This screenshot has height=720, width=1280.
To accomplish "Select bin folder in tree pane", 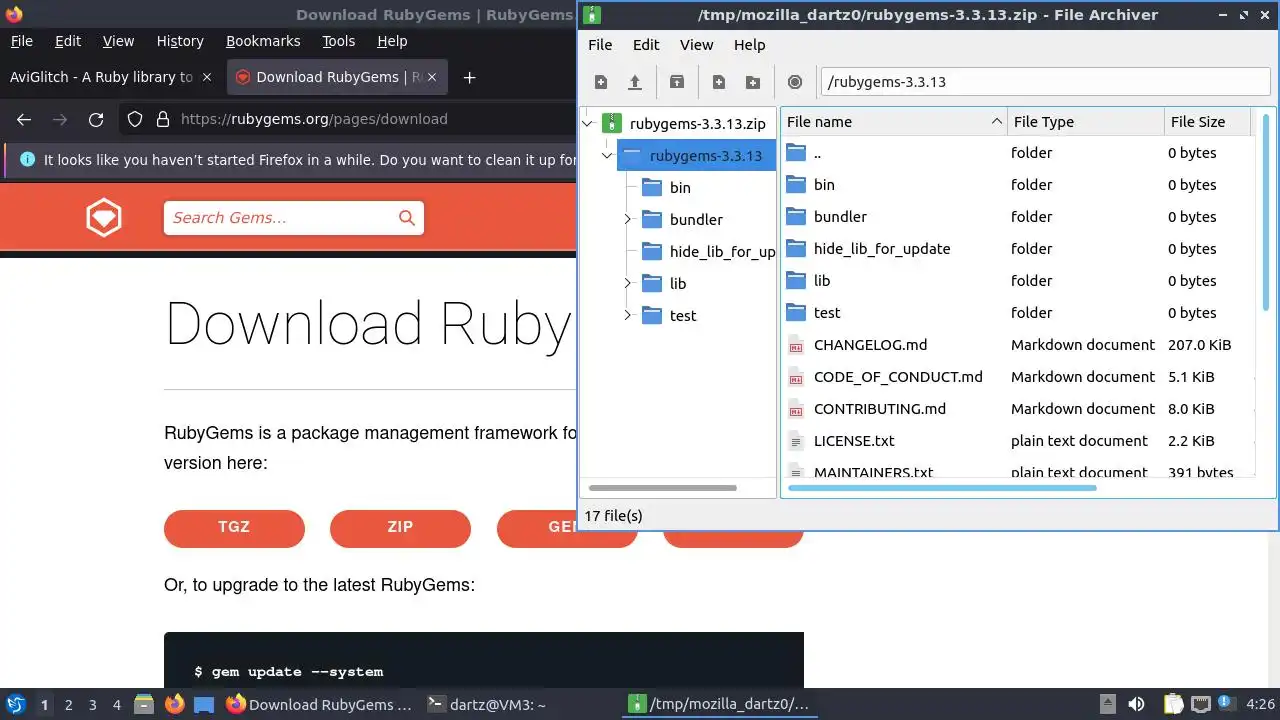I will (680, 188).
